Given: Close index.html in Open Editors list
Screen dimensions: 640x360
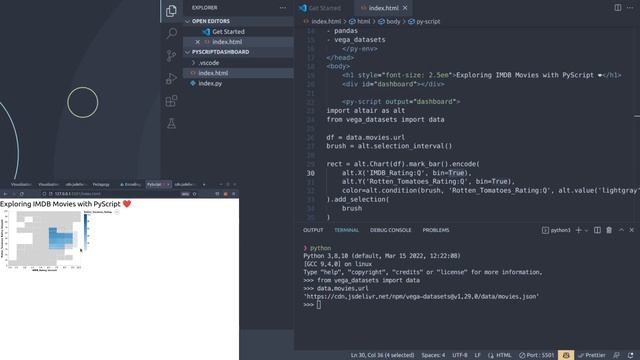Looking at the screenshot, I should coord(198,42).
